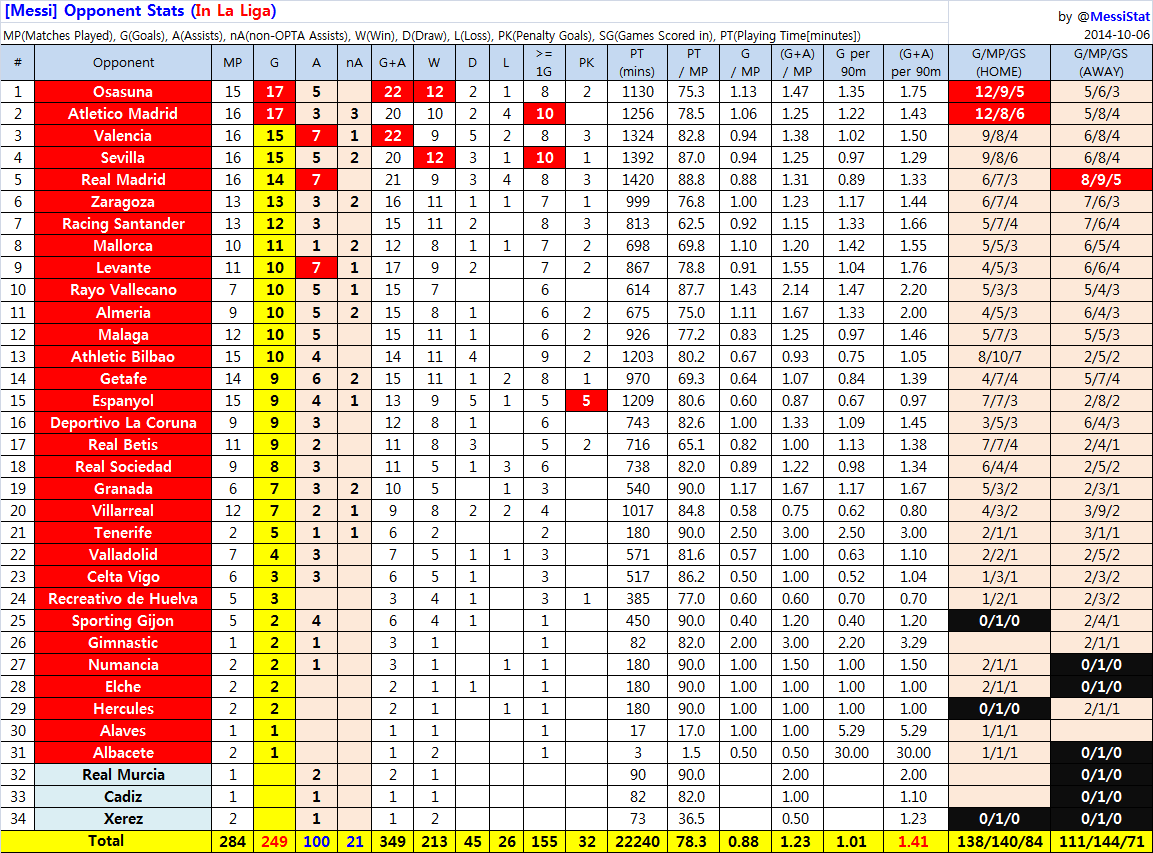
Task: Select the Atletico Madrid row name
Action: tap(123, 114)
